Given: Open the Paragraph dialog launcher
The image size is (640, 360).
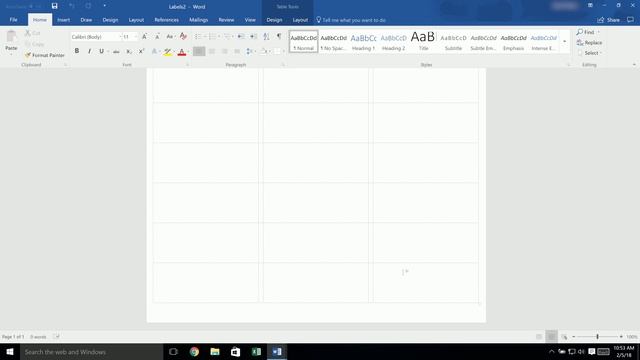Looking at the screenshot, I should click(x=282, y=65).
